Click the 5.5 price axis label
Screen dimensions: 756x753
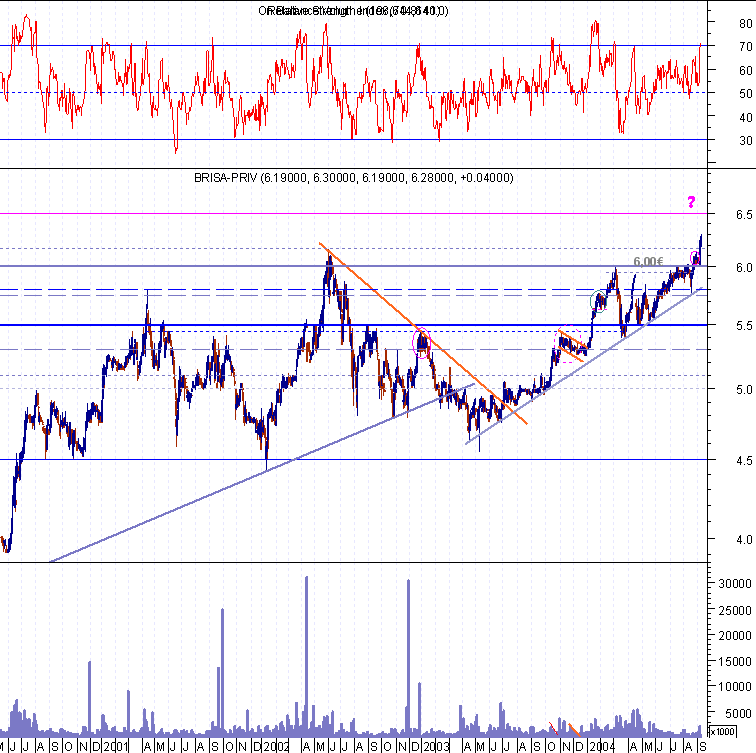[x=744, y=326]
